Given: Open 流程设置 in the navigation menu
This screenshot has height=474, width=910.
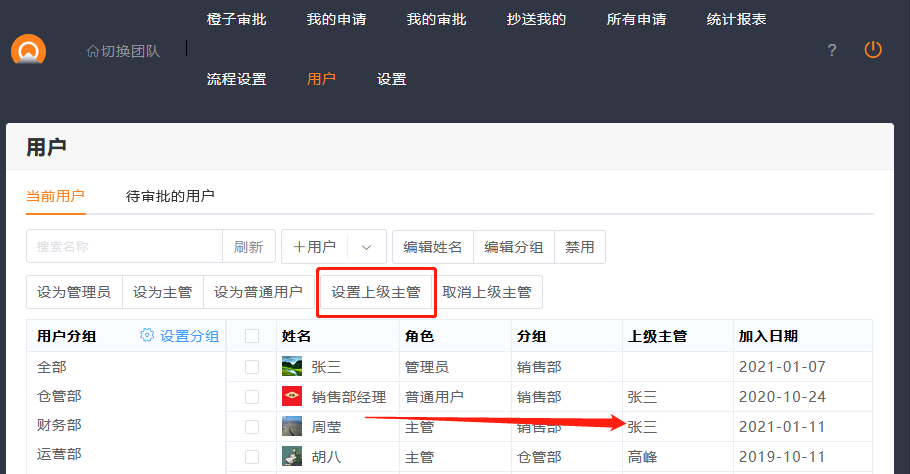Looking at the screenshot, I should tap(236, 79).
